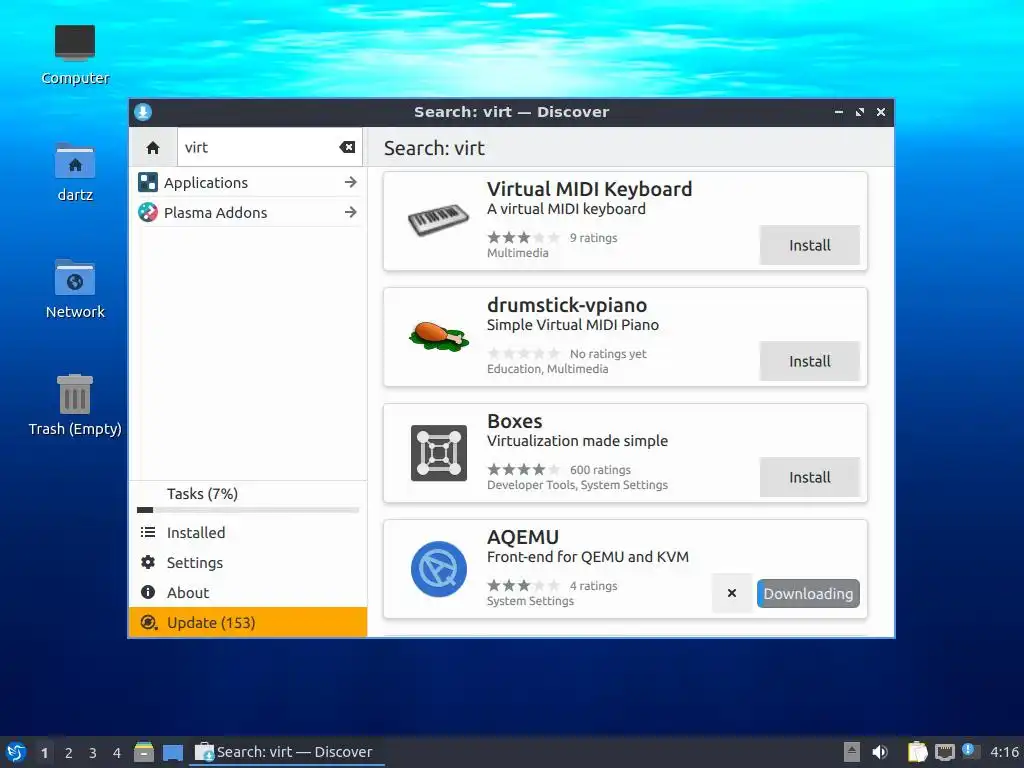This screenshot has height=768, width=1024.
Task: Open the AQEMU app icon
Action: point(439,569)
